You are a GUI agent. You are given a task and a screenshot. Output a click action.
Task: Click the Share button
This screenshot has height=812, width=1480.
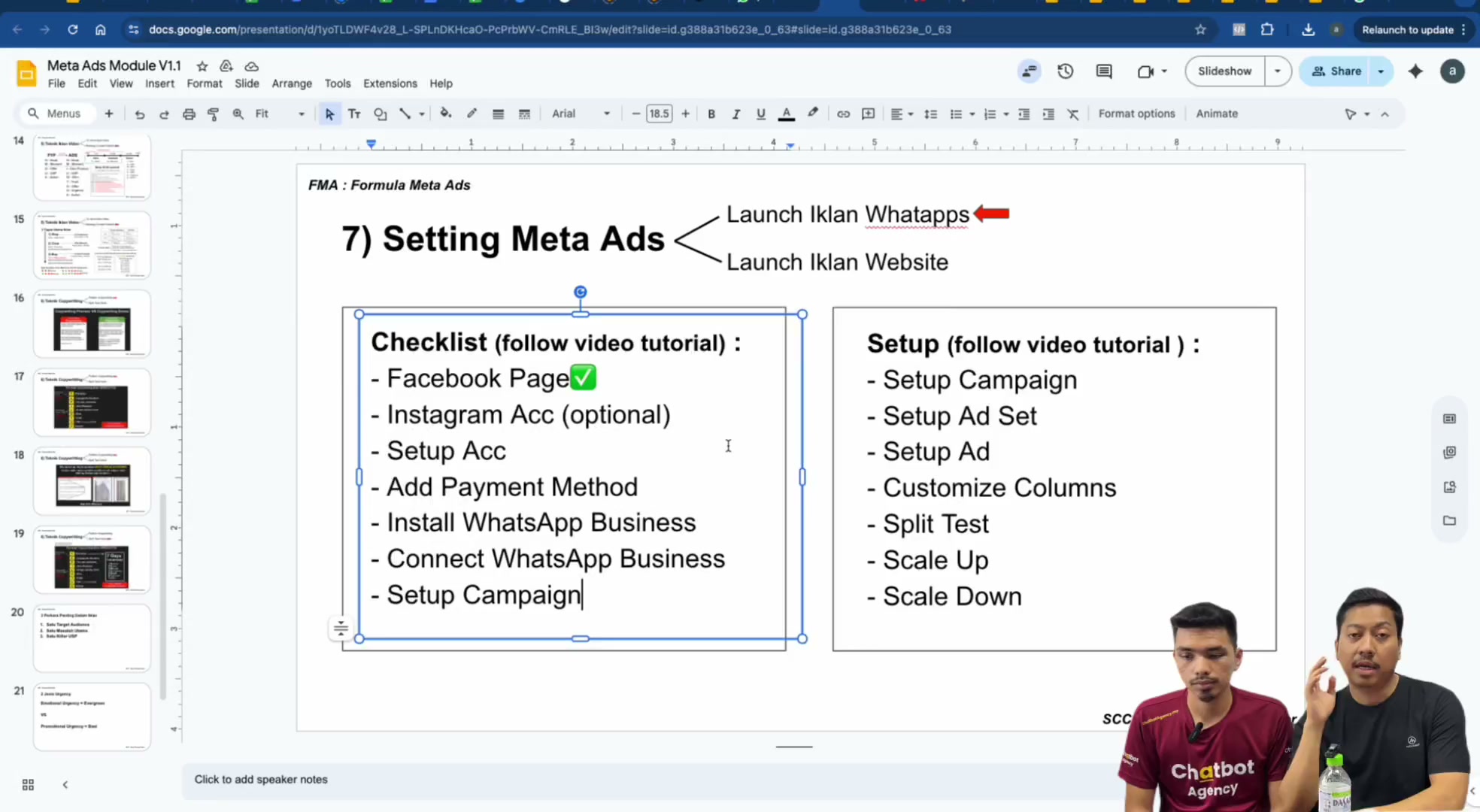(x=1337, y=71)
